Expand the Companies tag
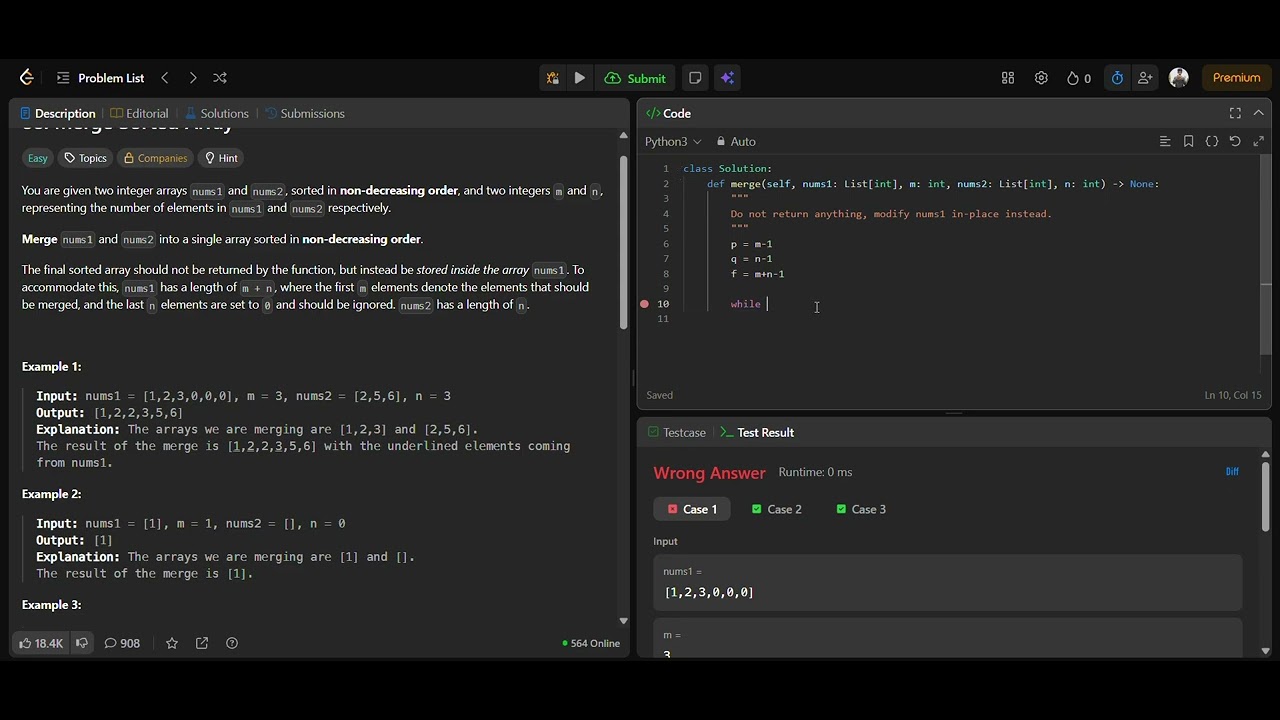This screenshot has height=720, width=1280. 155,158
